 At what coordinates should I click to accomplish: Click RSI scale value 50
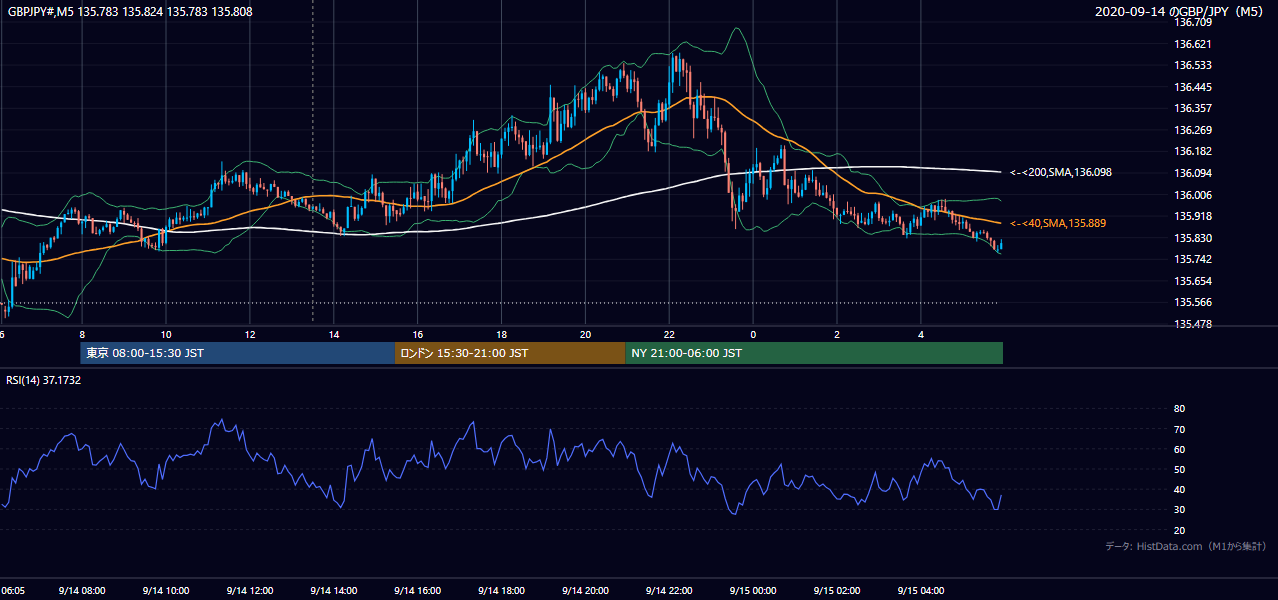[1180, 470]
